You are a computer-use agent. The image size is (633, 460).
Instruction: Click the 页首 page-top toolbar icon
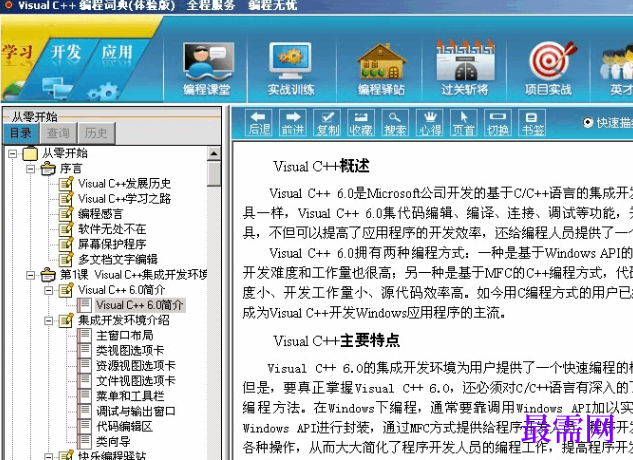click(463, 123)
